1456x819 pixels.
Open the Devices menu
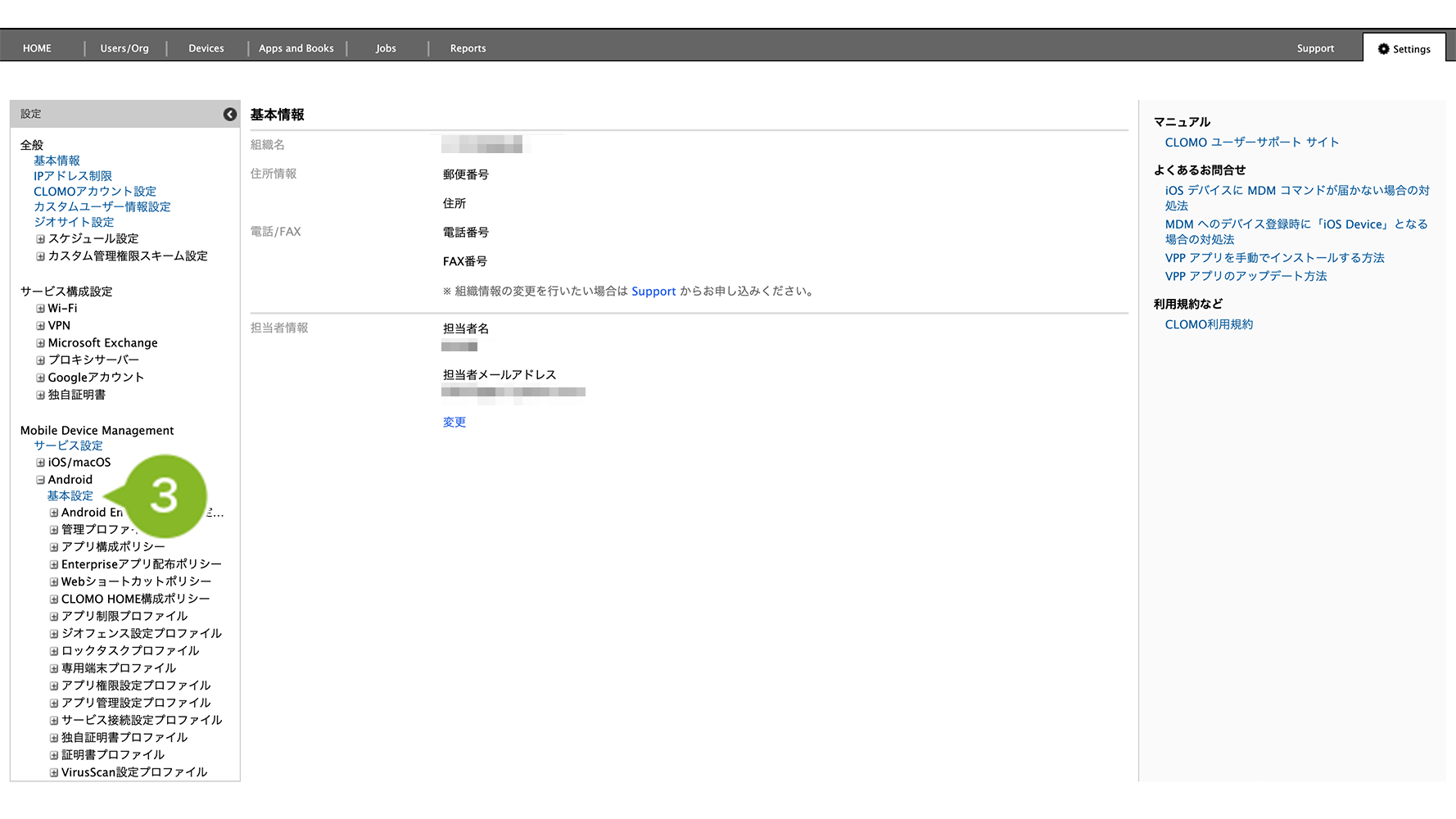[206, 48]
